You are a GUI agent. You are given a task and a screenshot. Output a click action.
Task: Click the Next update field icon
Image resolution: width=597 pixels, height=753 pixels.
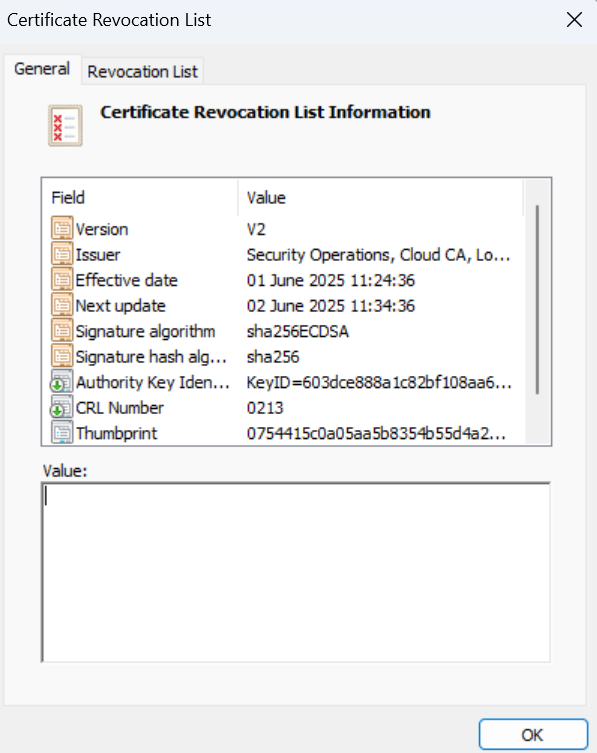[62, 305]
